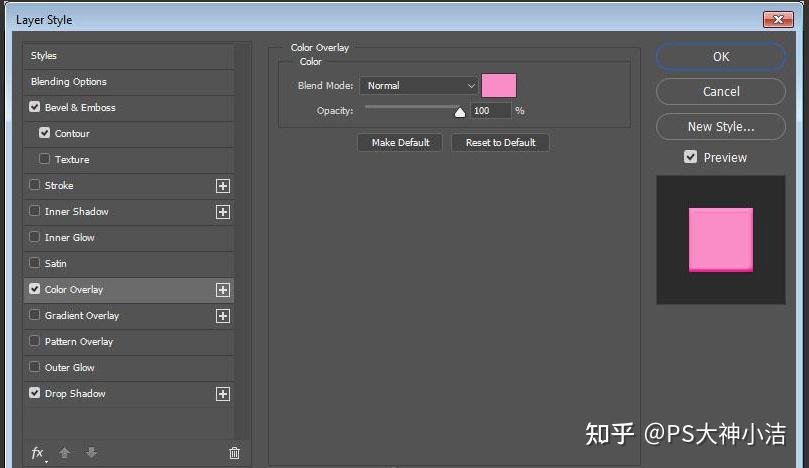809x468 pixels.
Task: Click the Make Default button
Action: click(x=400, y=142)
